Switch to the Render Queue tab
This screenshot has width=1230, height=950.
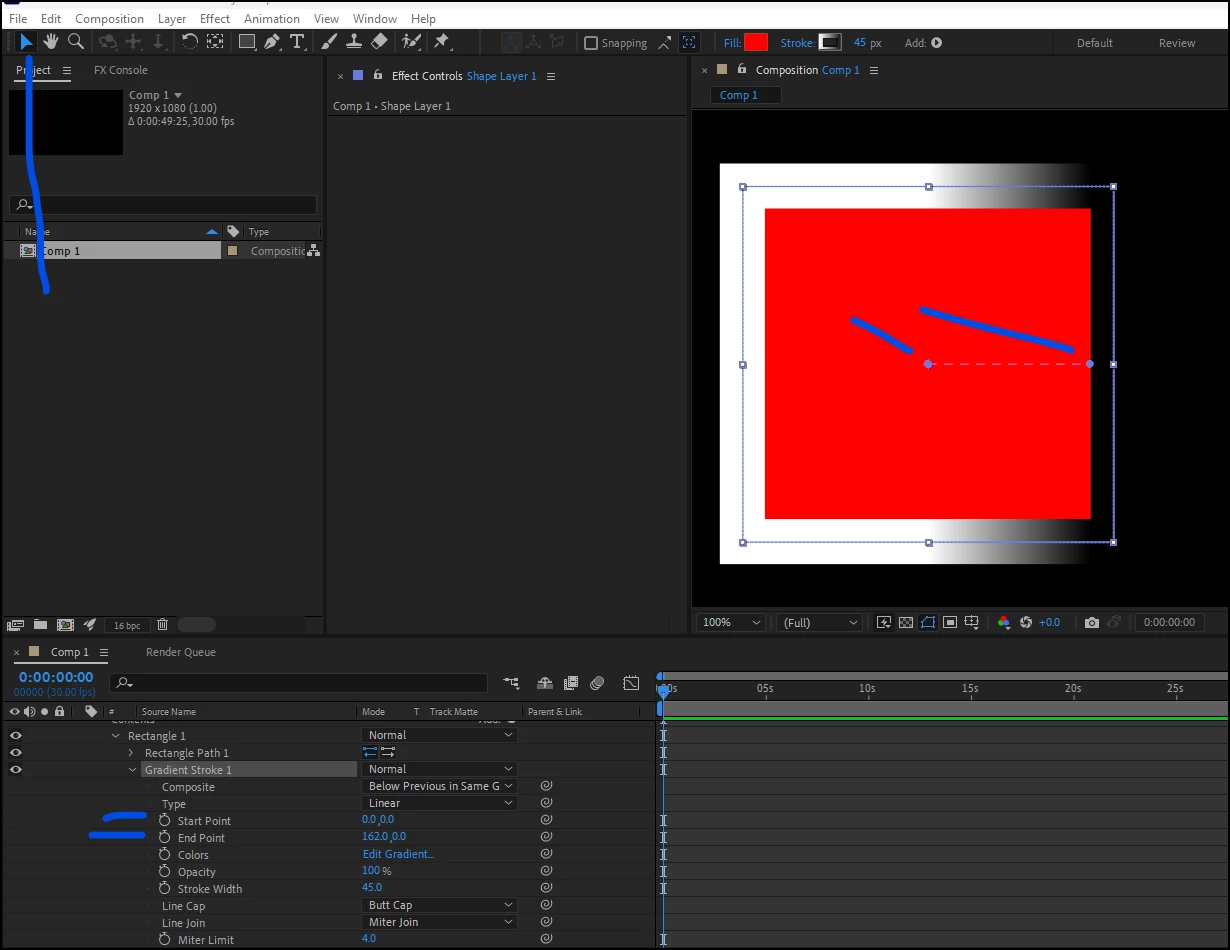pyautogui.click(x=181, y=652)
